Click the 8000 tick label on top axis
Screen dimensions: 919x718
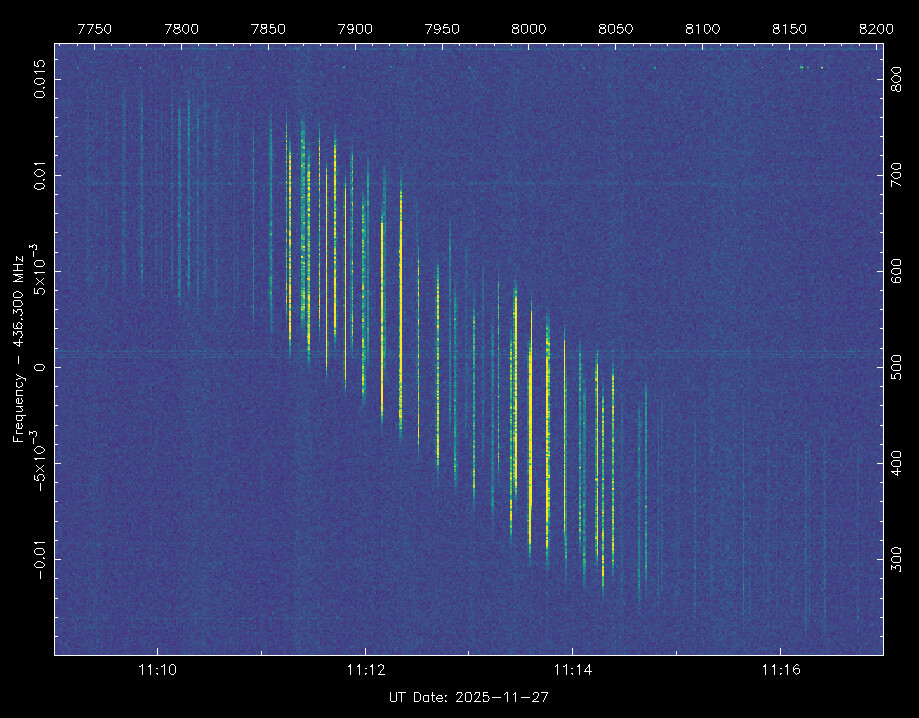(529, 30)
